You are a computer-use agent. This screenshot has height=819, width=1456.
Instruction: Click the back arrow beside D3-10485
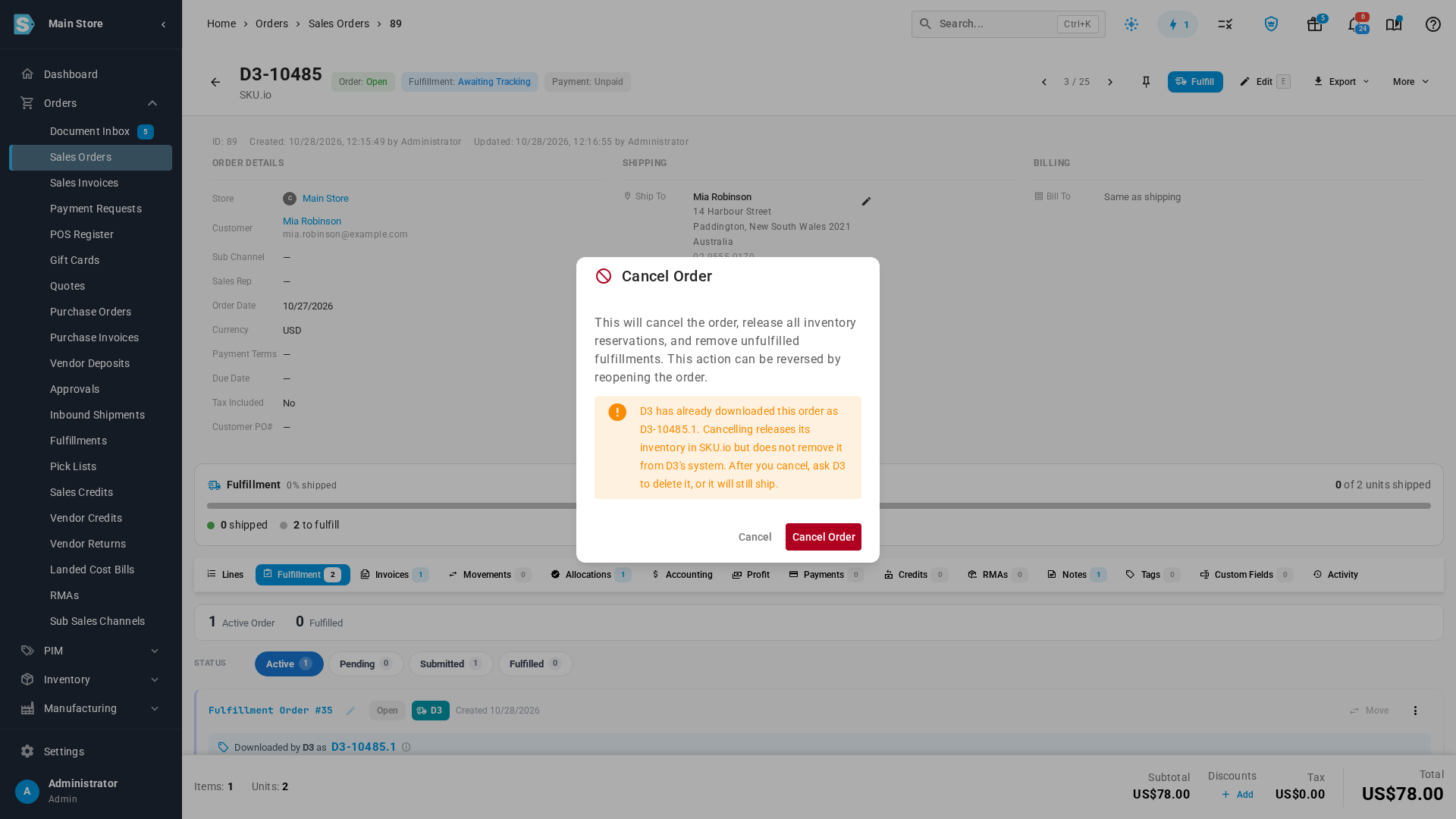pos(215,82)
